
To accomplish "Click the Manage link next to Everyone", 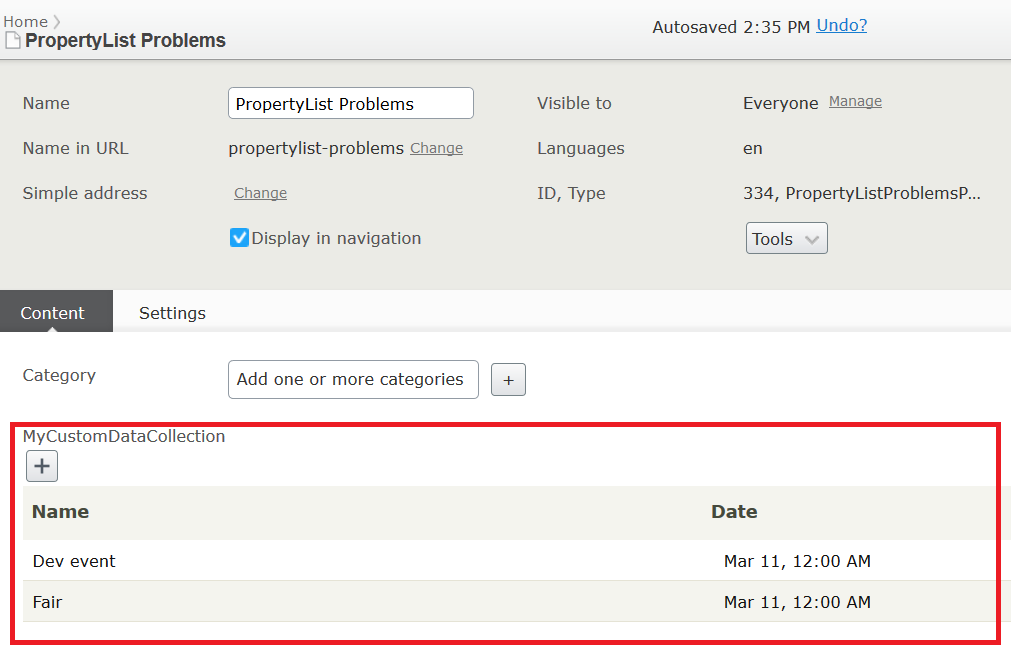I will [x=855, y=102].
